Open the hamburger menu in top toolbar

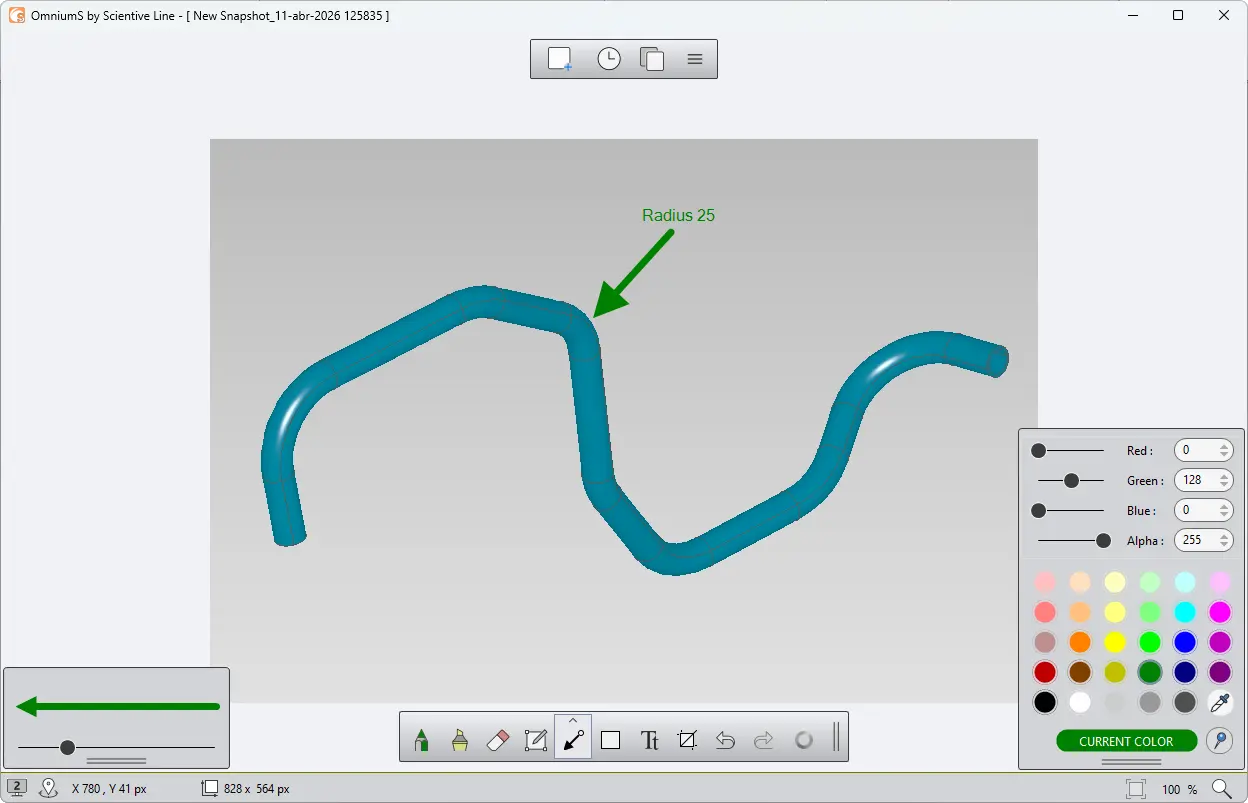pyautogui.click(x=695, y=59)
